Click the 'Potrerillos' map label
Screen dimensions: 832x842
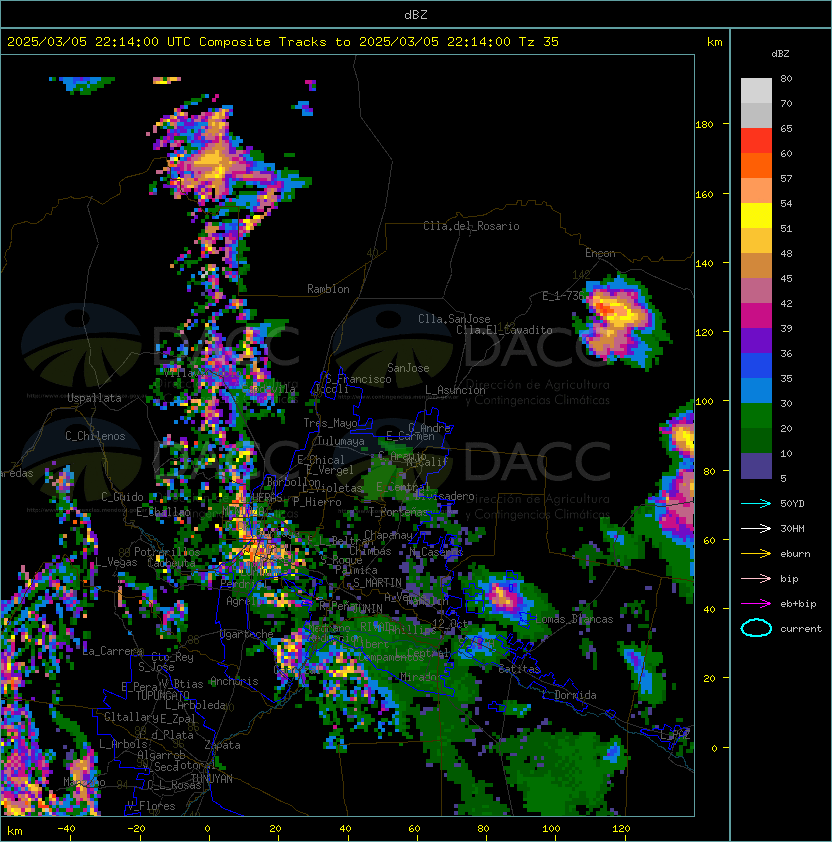tap(167, 551)
